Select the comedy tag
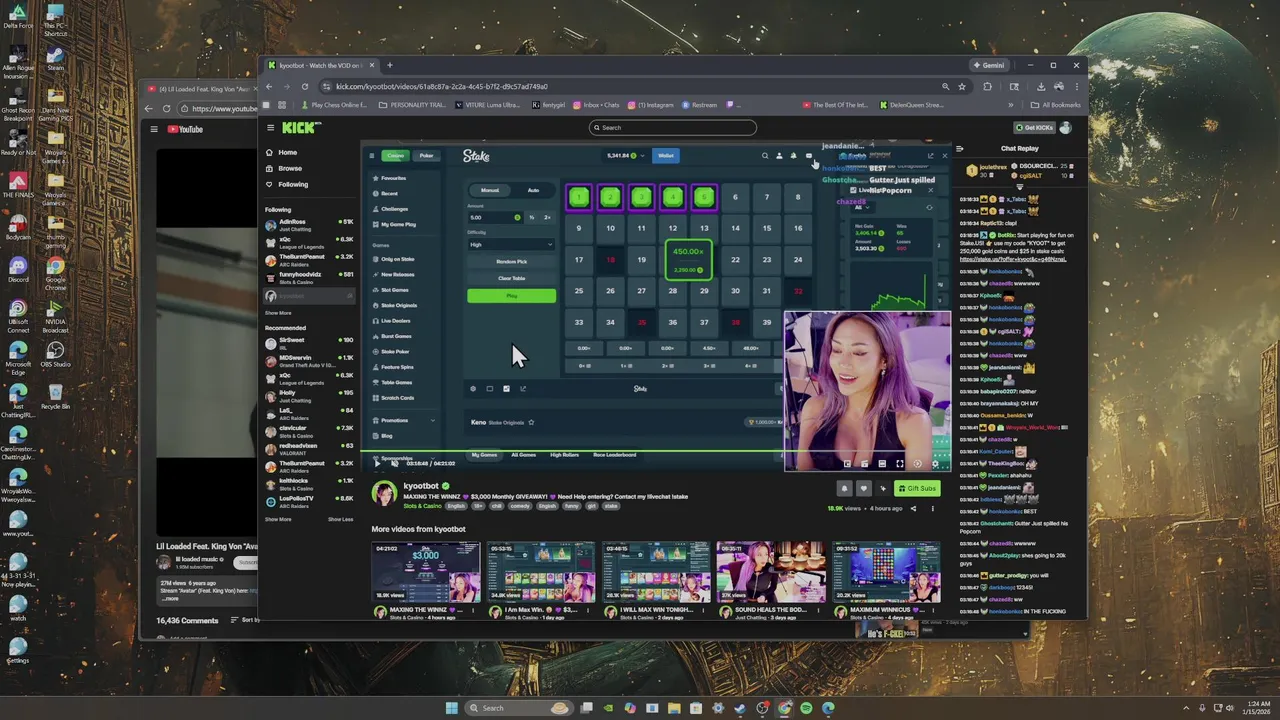This screenshot has width=1280, height=720. coord(520,506)
